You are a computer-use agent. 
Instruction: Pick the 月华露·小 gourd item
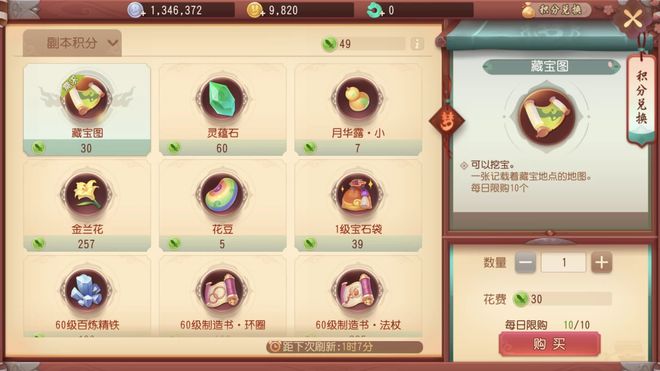[x=358, y=110]
